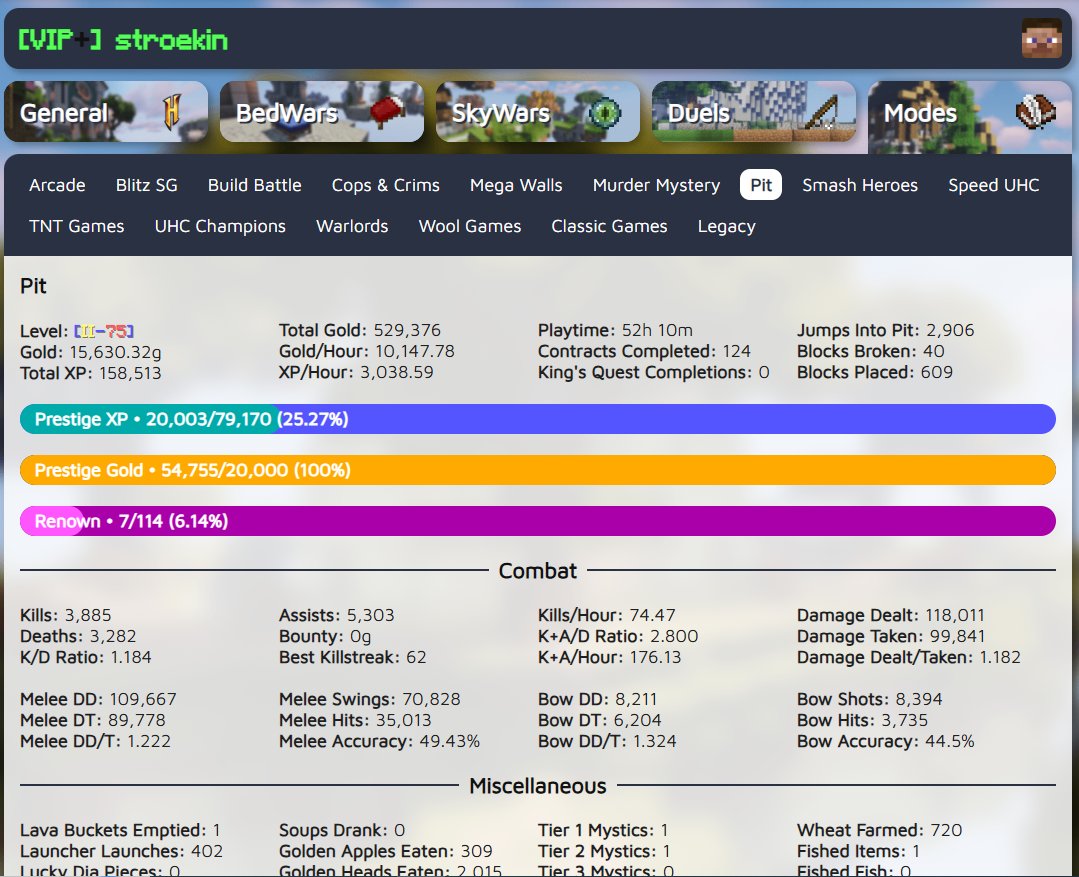Viewport: 1079px width, 877px height.
Task: Click the Wheat Farmed: 720 stat
Action: [879, 830]
